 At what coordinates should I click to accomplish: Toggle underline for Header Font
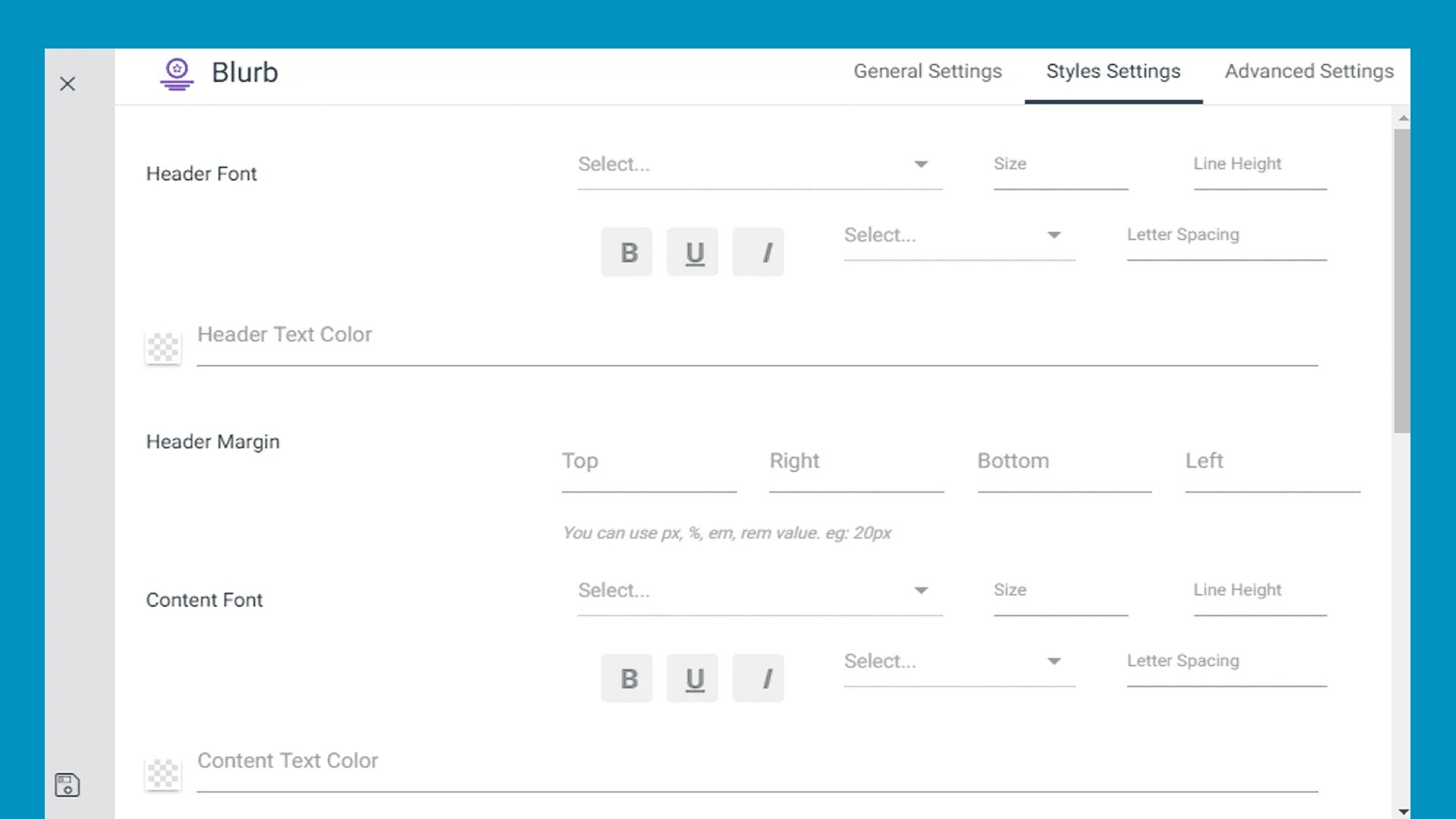click(x=693, y=253)
